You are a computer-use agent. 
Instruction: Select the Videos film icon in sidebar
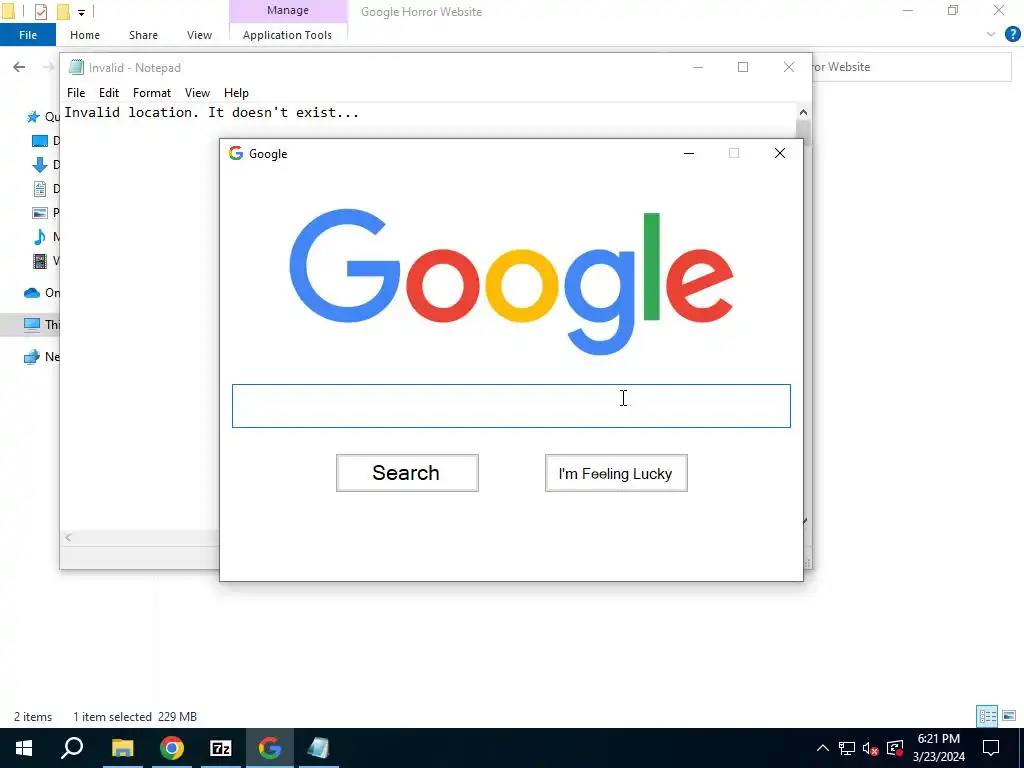[x=40, y=261]
